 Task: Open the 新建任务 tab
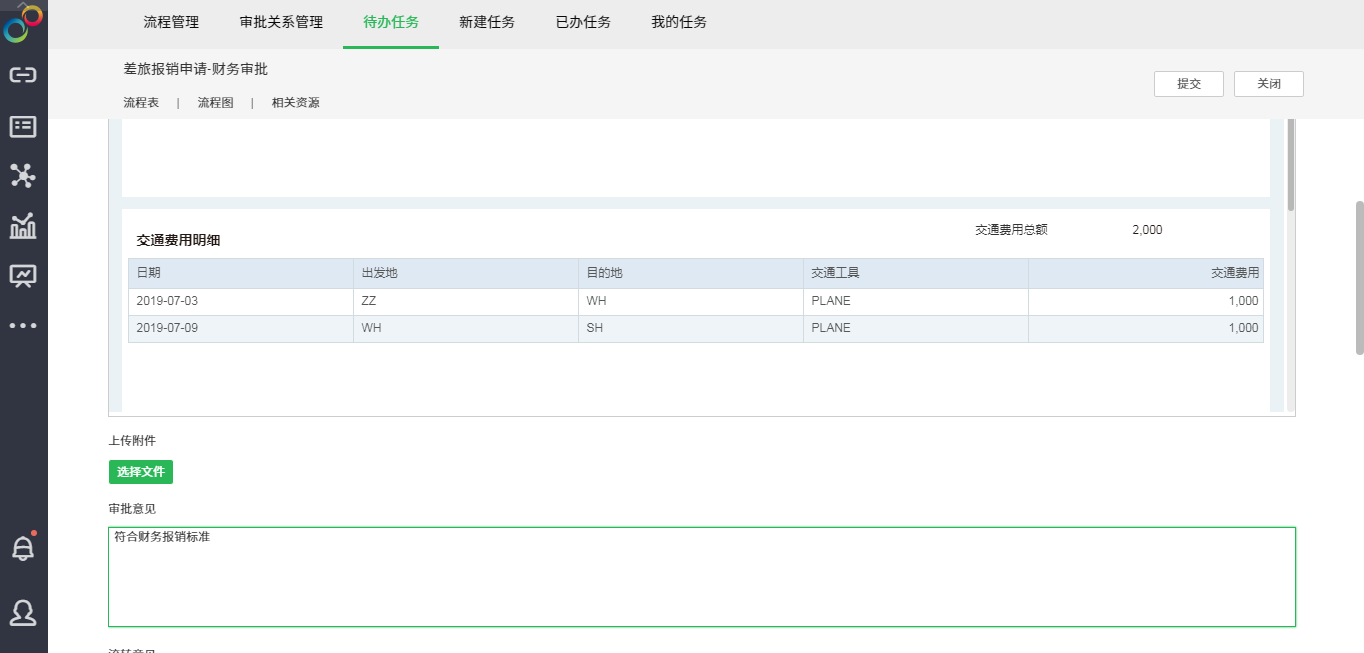[487, 22]
